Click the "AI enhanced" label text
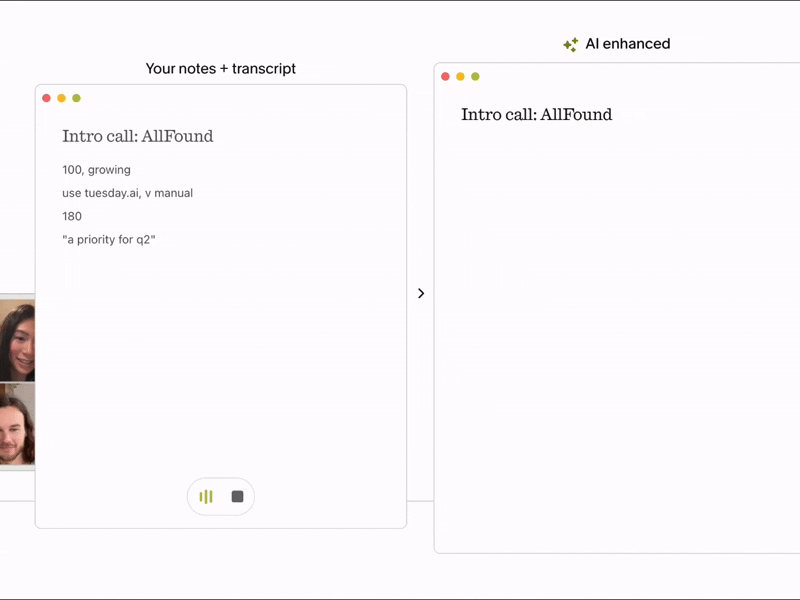 tap(627, 44)
